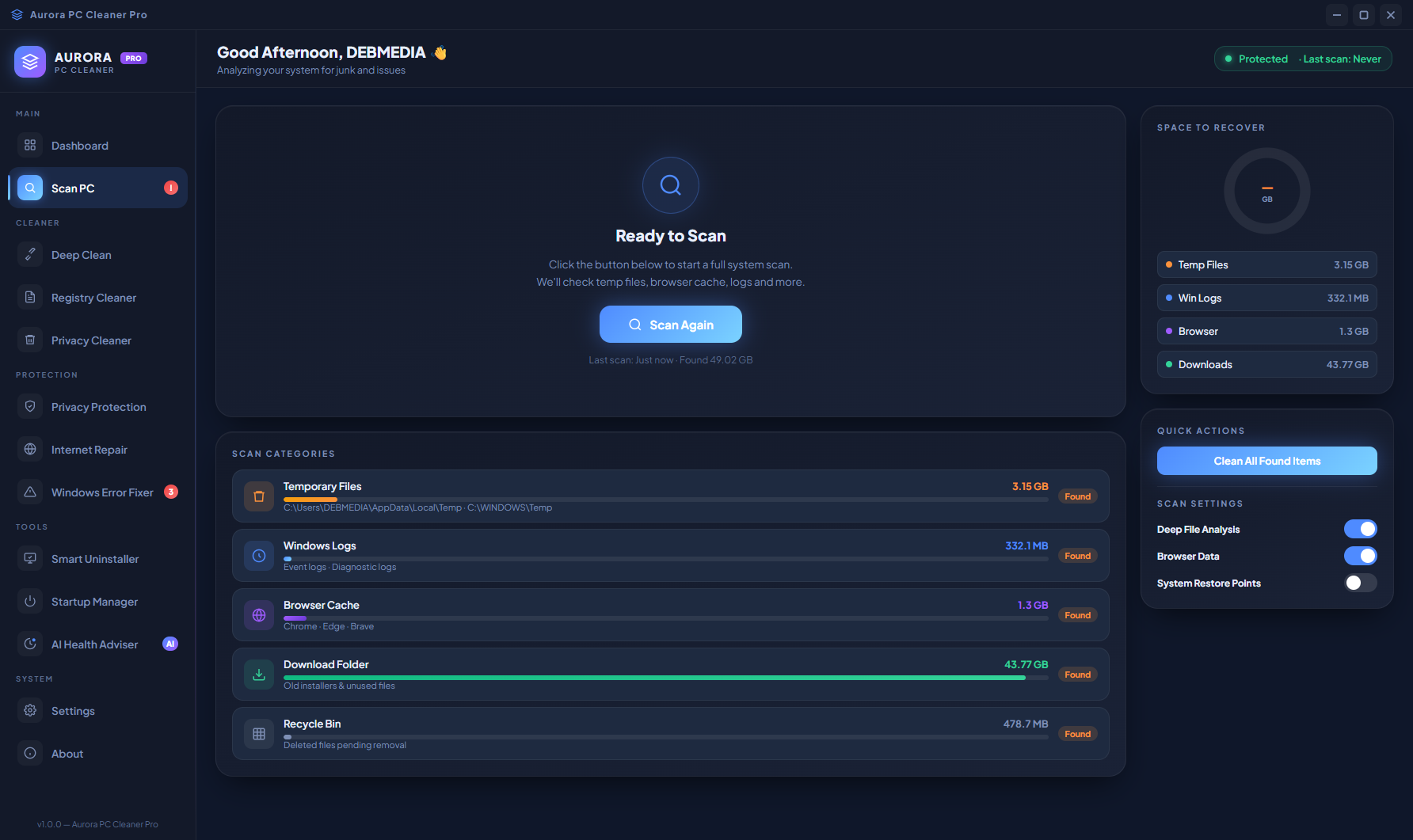Click the large magnifier icon above Ready to Scan

pyautogui.click(x=671, y=185)
